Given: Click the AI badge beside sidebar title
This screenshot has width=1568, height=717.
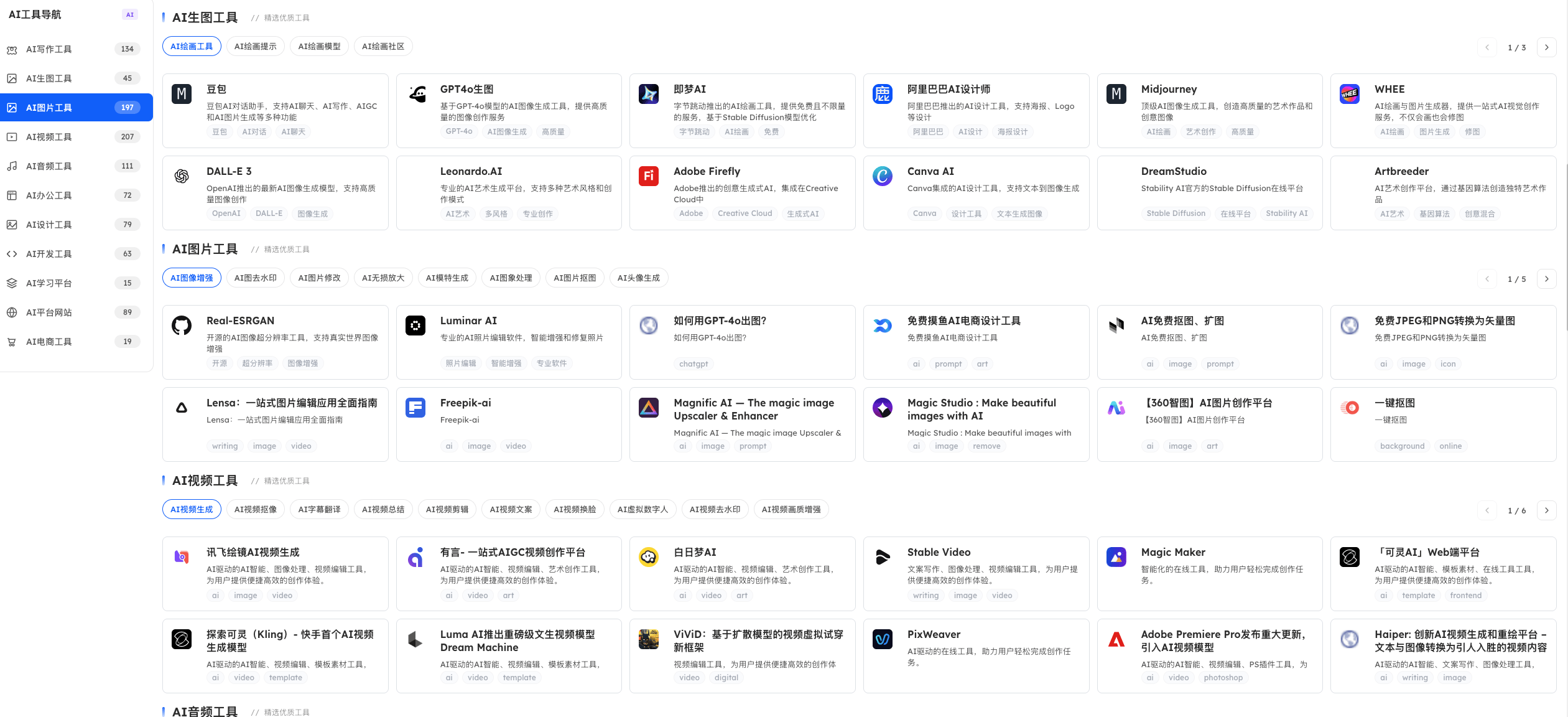Looking at the screenshot, I should pos(129,14).
